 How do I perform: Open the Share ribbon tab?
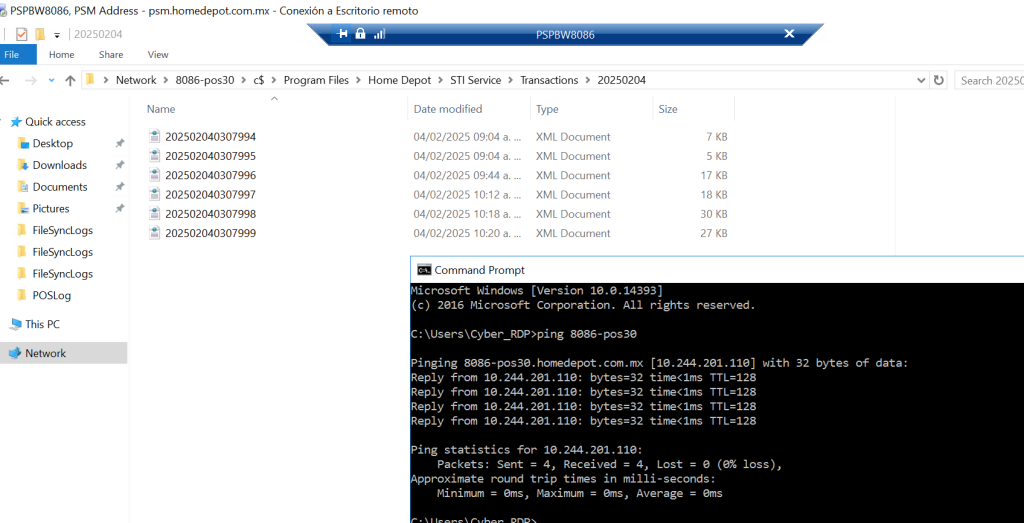(111, 55)
